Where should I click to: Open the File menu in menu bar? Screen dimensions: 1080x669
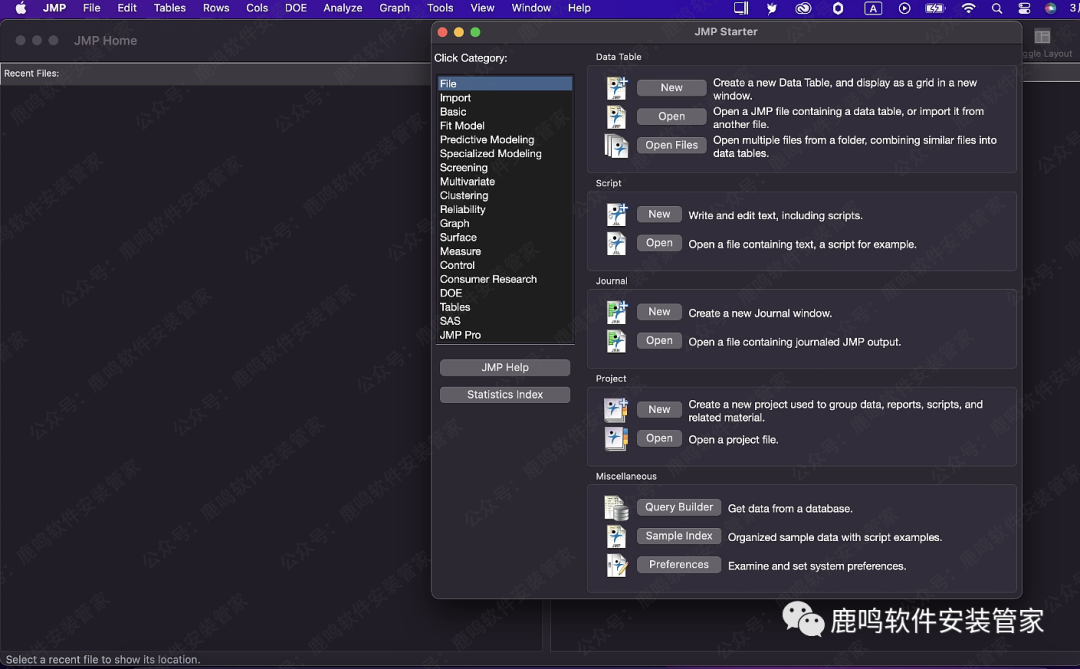92,8
